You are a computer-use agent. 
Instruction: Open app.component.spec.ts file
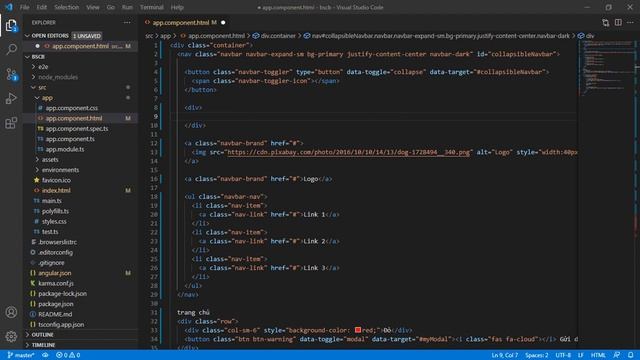coord(77,129)
